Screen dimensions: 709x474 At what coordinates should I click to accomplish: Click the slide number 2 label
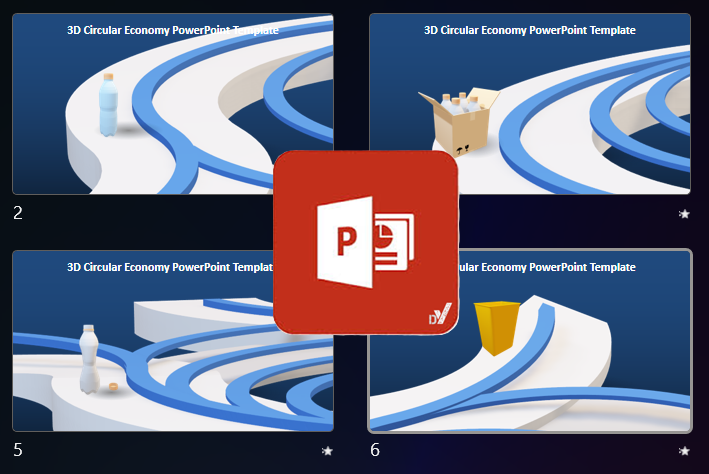tap(18, 213)
